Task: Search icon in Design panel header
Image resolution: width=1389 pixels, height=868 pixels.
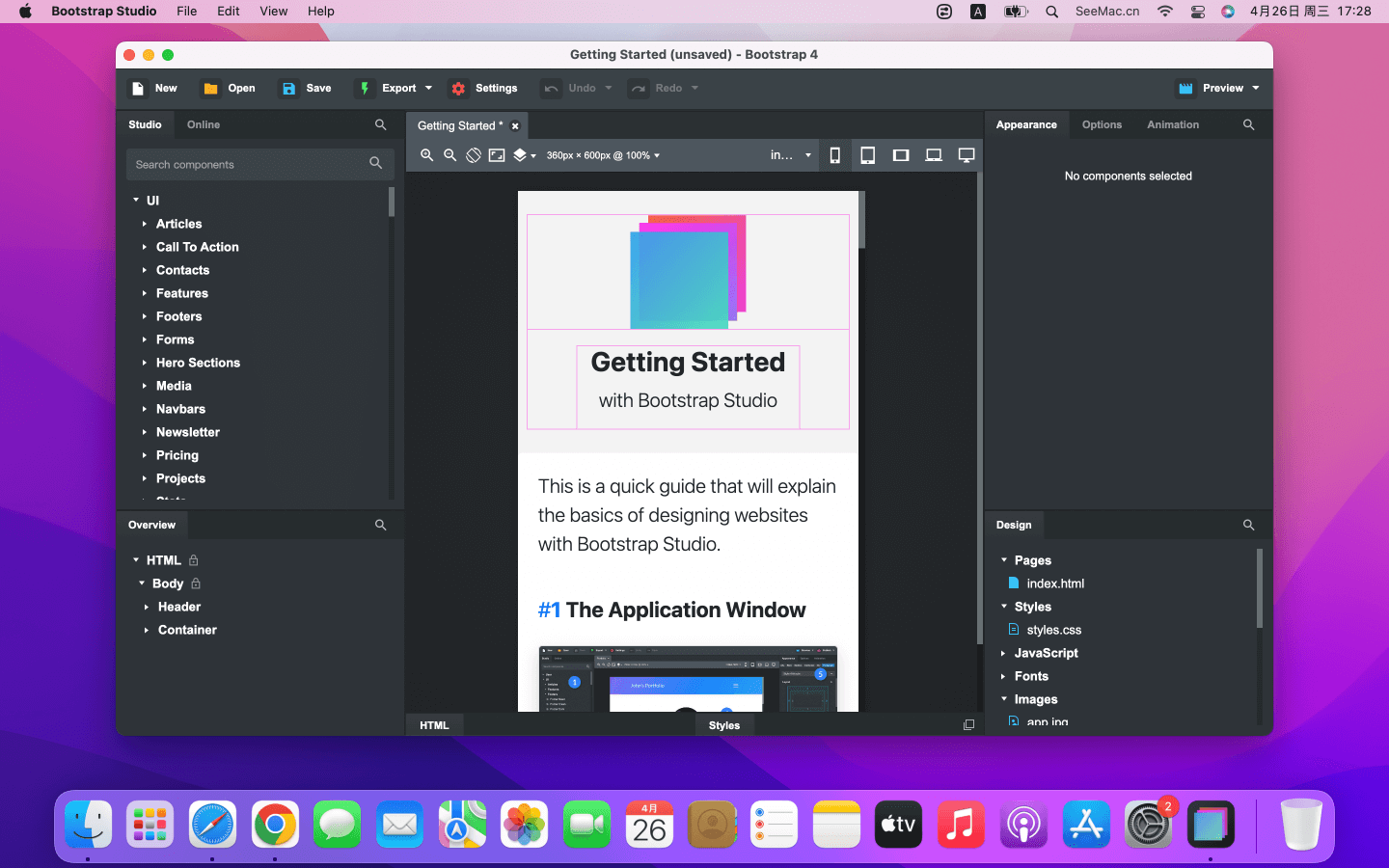Action: coord(1249,525)
